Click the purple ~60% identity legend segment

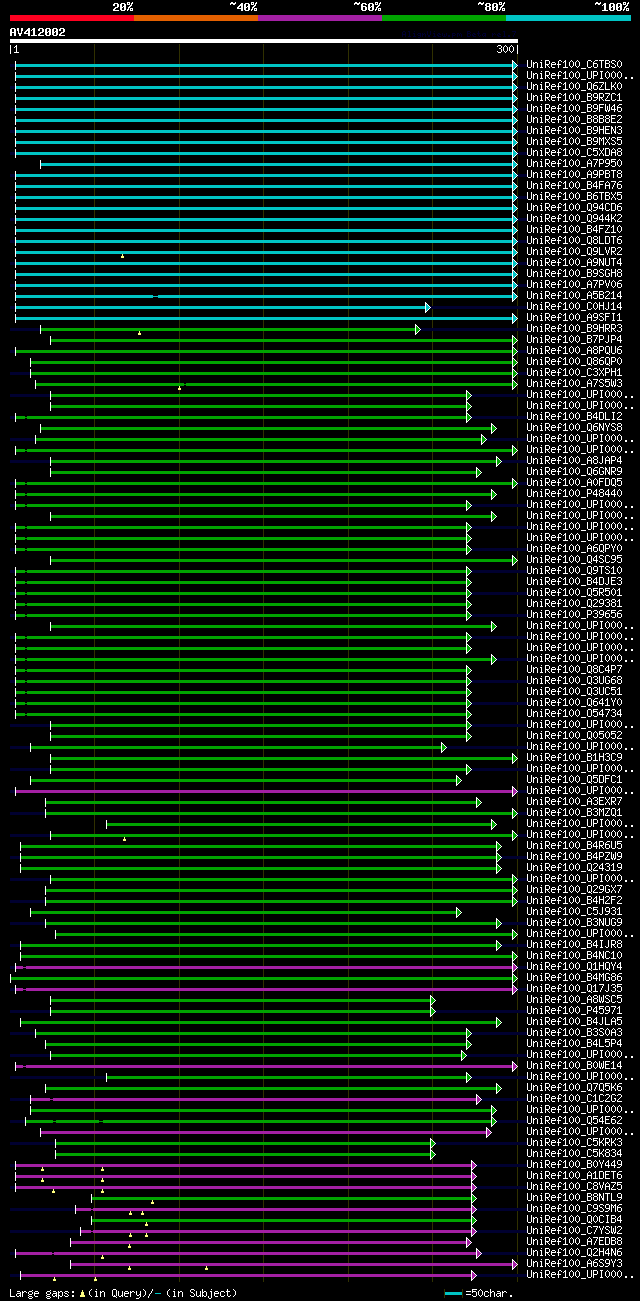319,17
